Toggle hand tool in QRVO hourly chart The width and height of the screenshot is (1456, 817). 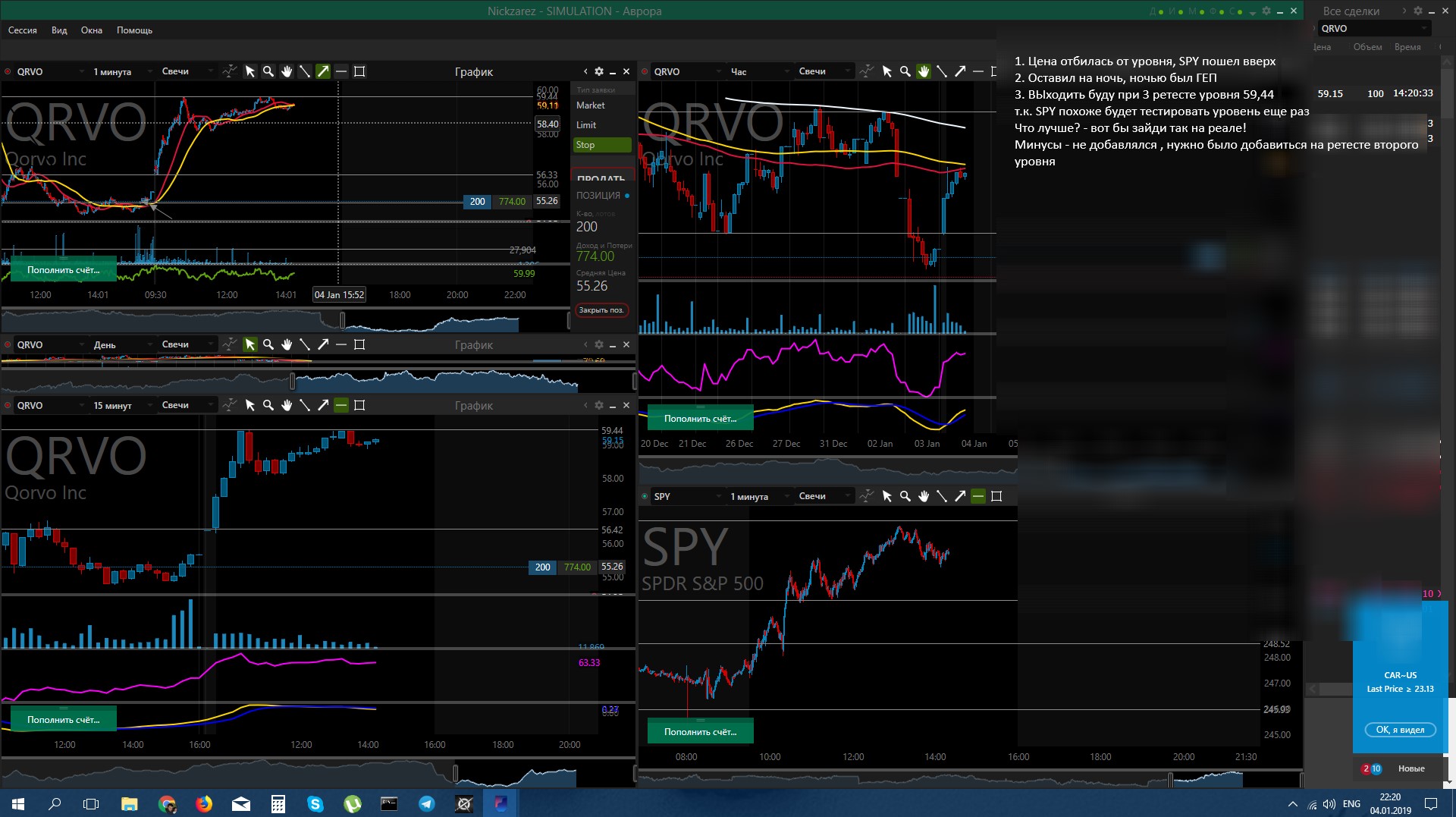click(x=924, y=71)
